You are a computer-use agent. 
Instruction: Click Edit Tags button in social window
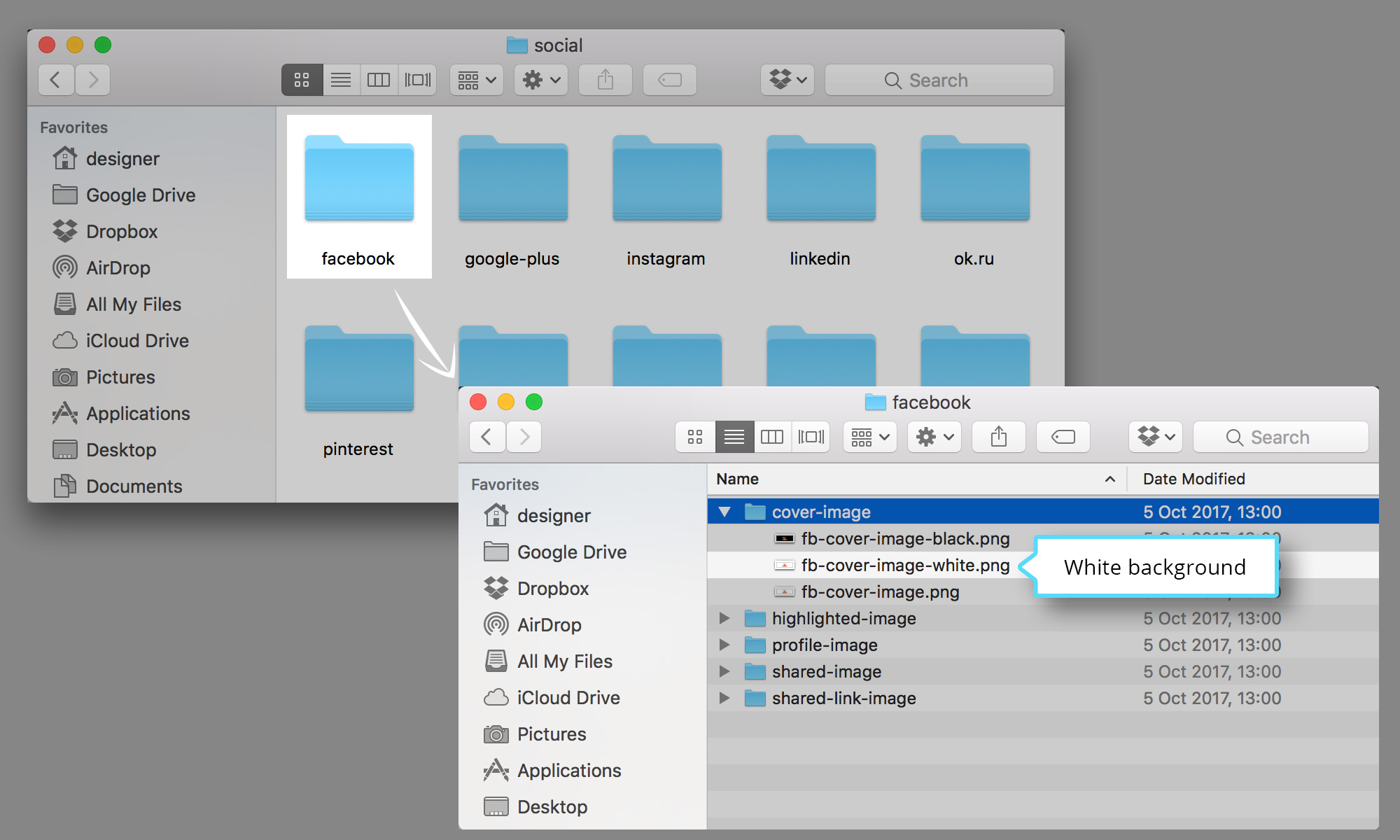click(670, 80)
